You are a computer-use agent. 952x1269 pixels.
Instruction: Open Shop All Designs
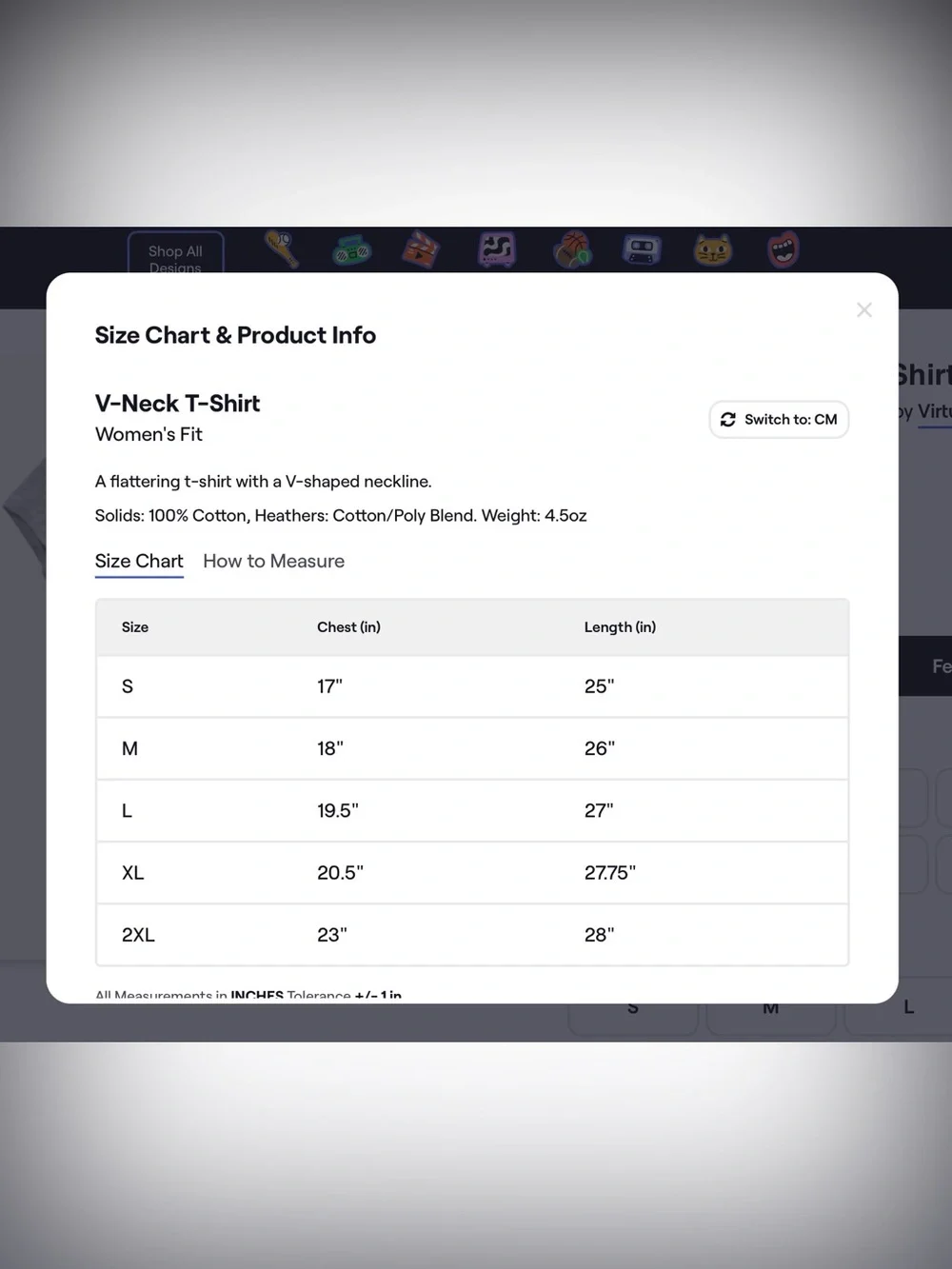pos(175,253)
